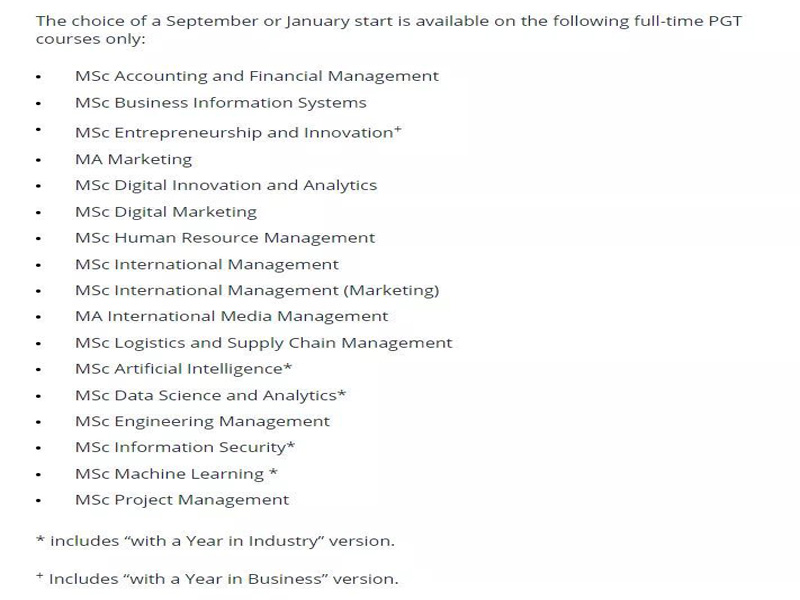Select the MSc Digital Marketing entry
800x600 pixels.
point(166,212)
